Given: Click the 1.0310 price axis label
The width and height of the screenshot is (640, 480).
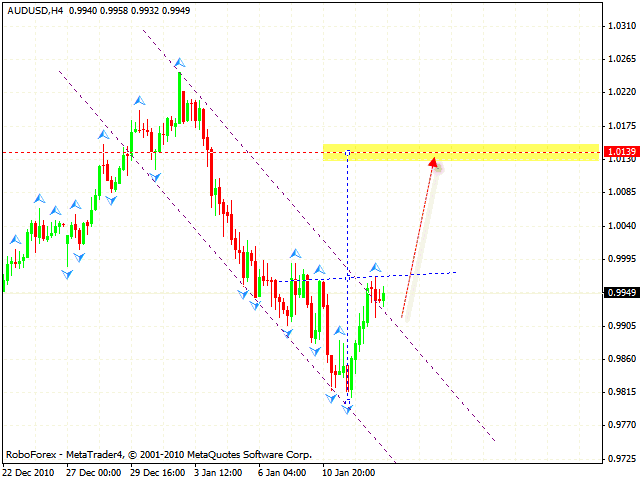Looking at the screenshot, I should (x=622, y=26).
